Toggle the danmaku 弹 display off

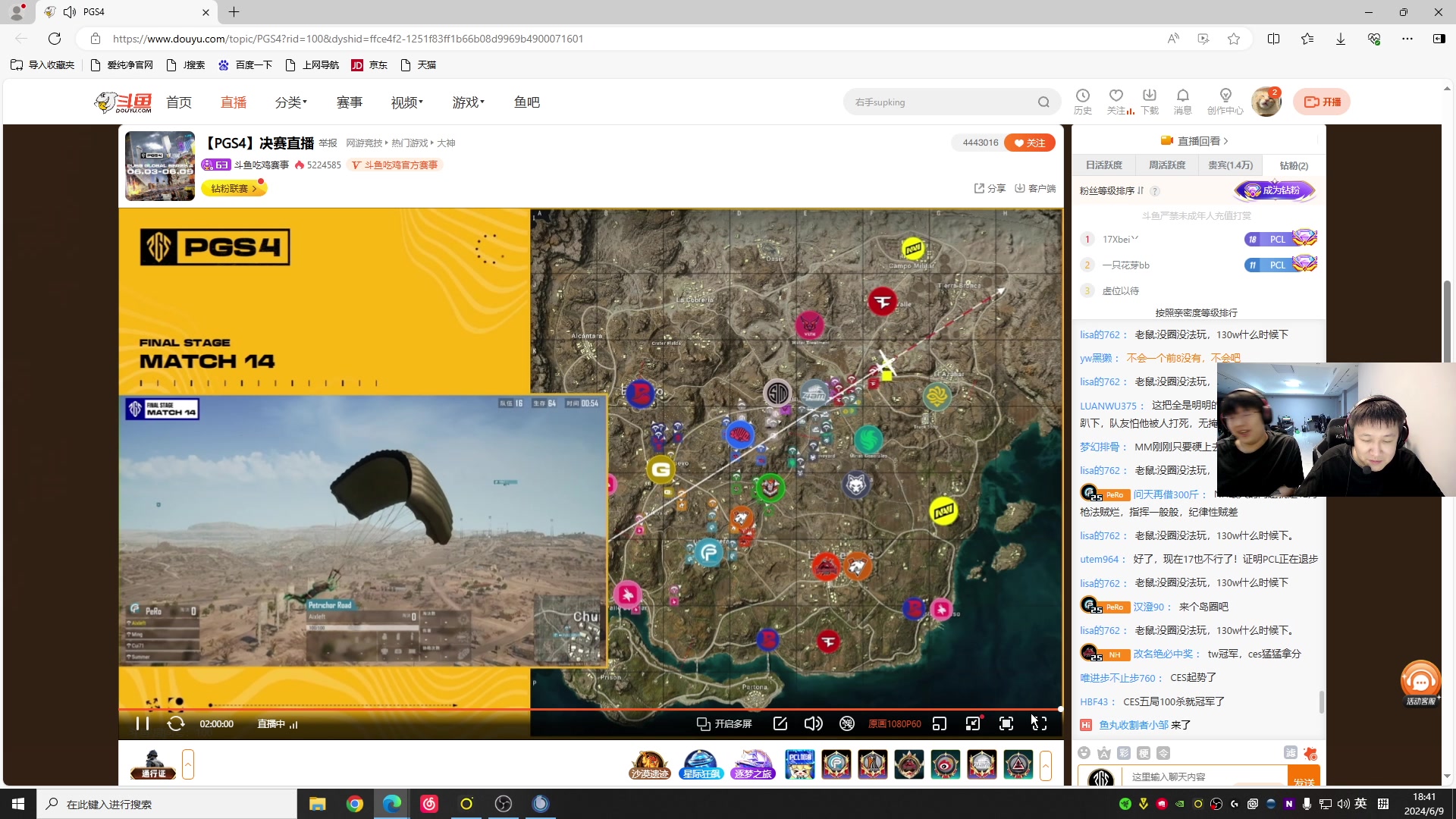(x=847, y=723)
